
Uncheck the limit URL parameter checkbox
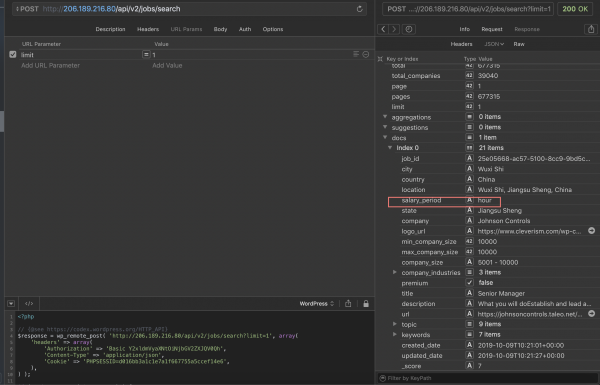[x=13, y=54]
